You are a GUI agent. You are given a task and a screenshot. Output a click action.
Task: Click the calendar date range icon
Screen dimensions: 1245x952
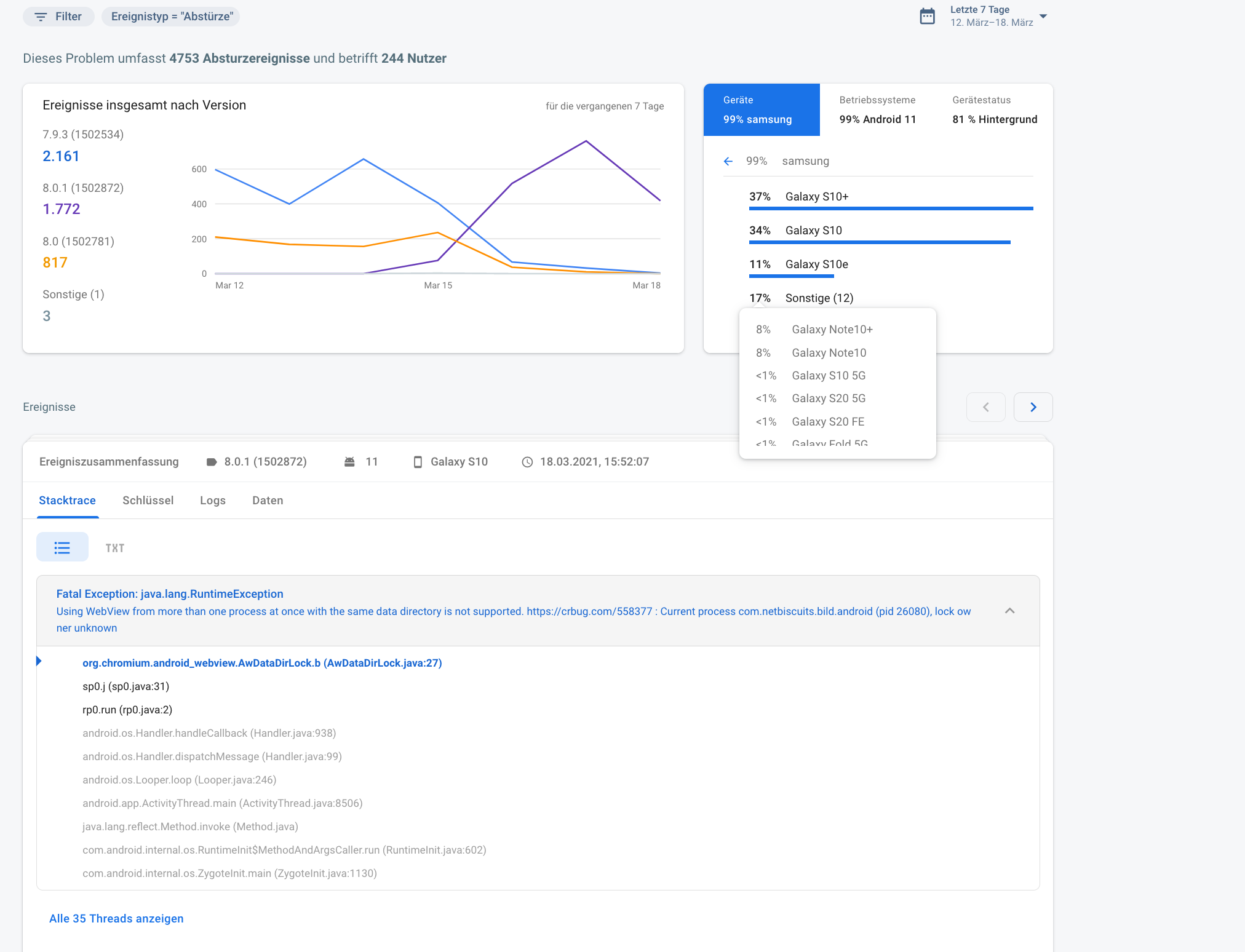927,17
